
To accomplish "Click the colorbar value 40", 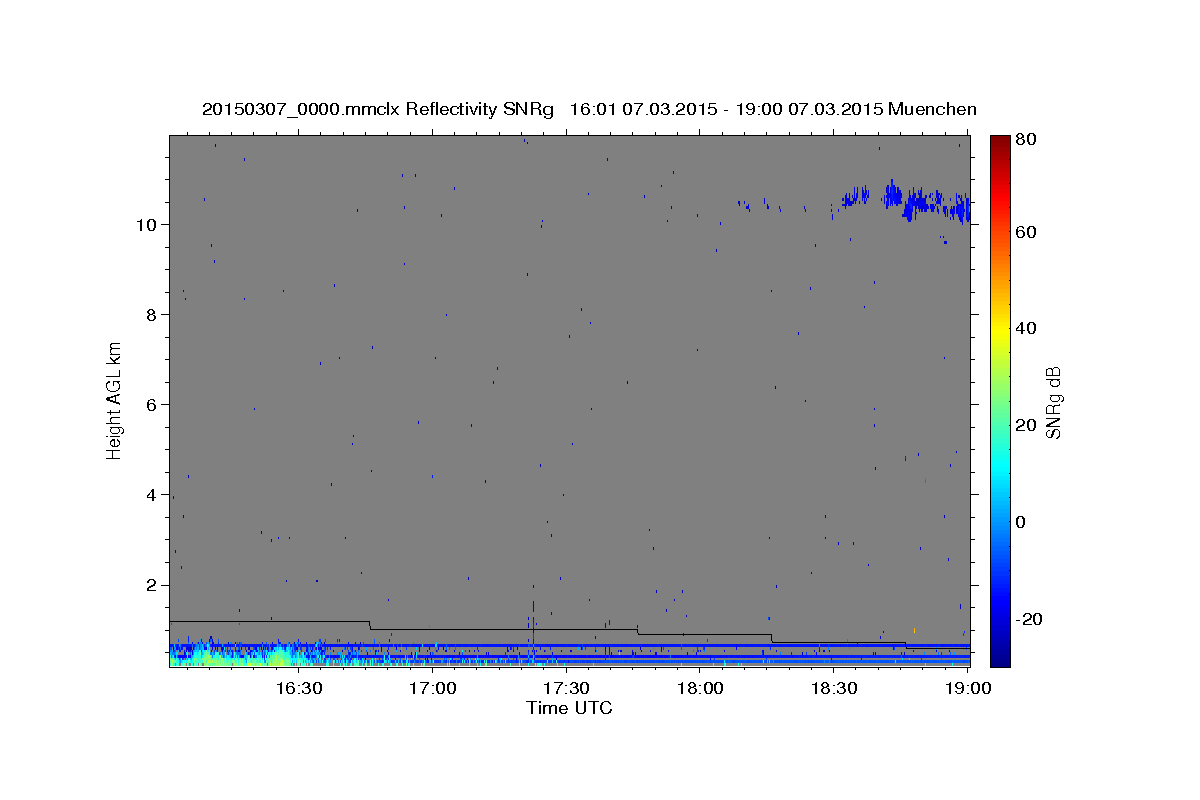I will (x=1026, y=328).
